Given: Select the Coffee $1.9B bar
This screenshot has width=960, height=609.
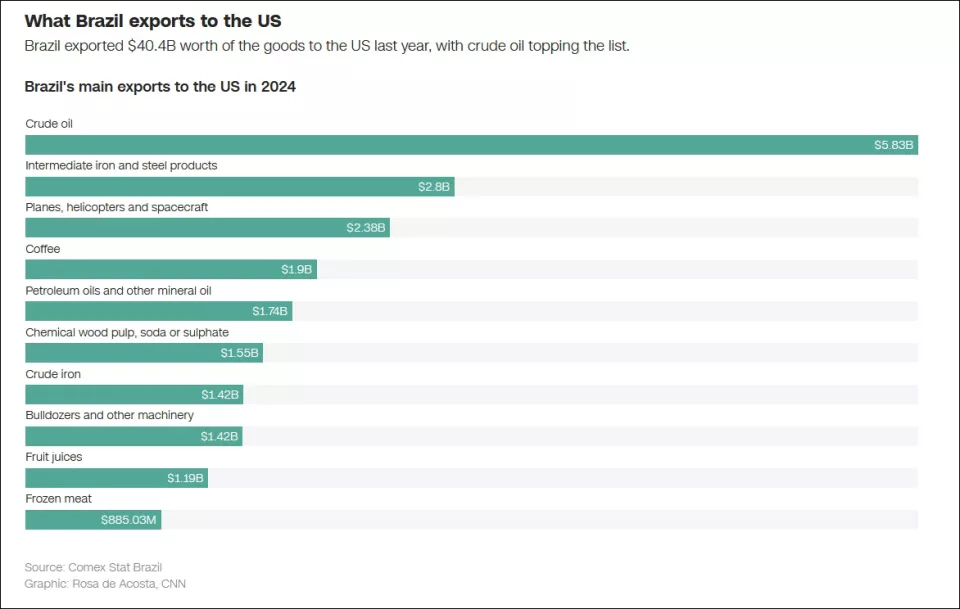Looking at the screenshot, I should point(171,269).
